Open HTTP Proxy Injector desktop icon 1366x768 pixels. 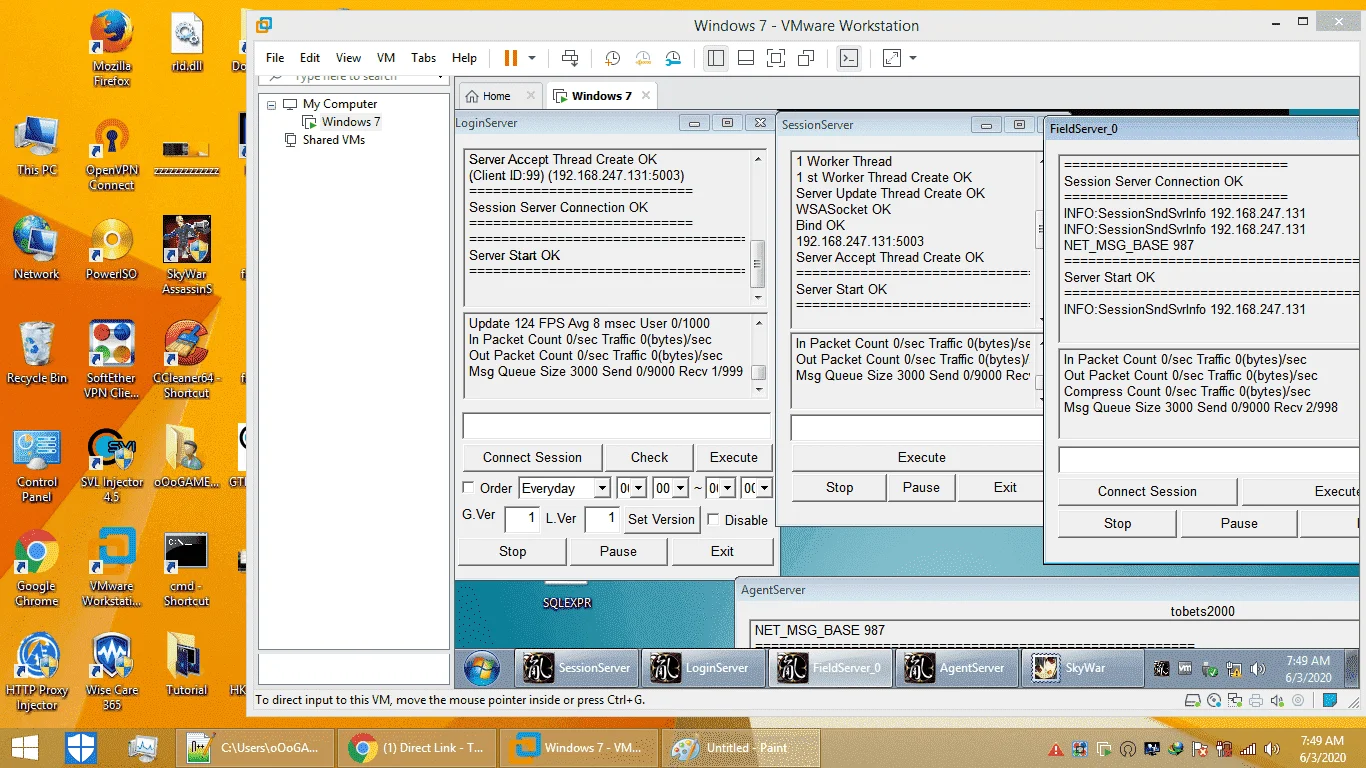click(37, 671)
